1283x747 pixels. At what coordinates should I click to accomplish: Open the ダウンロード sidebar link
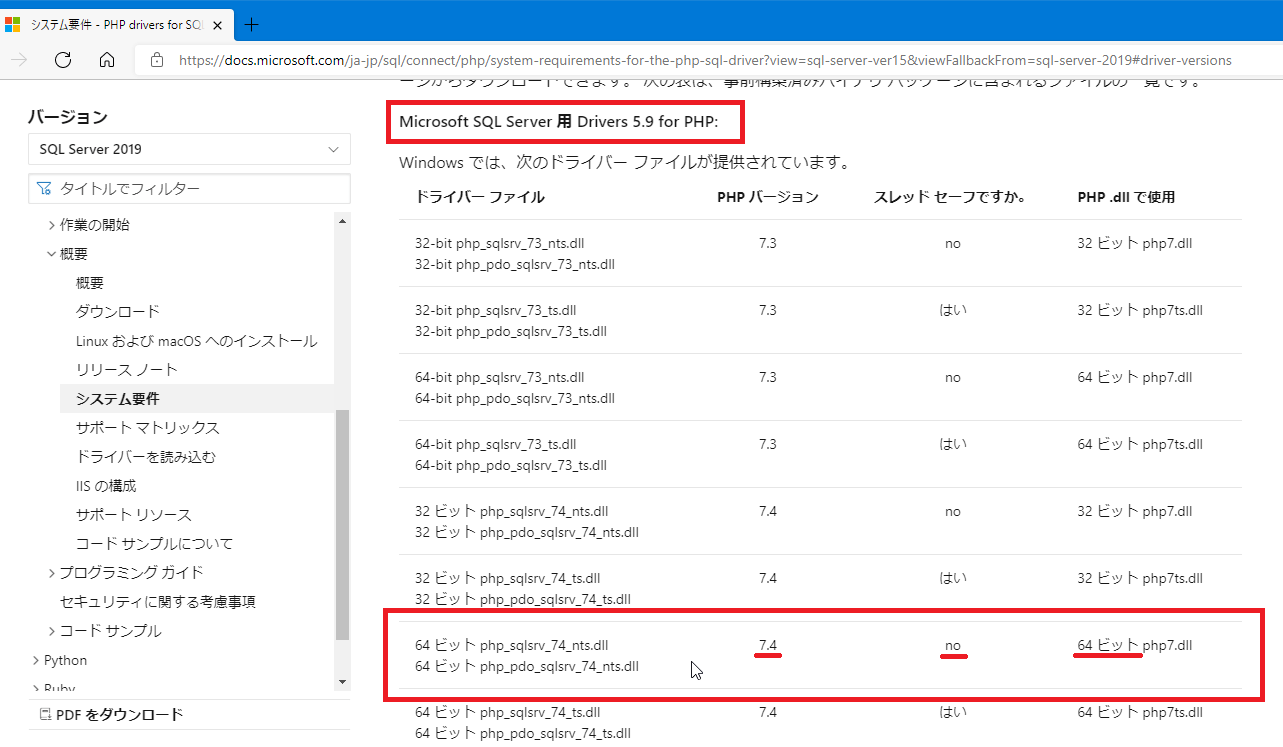[117, 312]
